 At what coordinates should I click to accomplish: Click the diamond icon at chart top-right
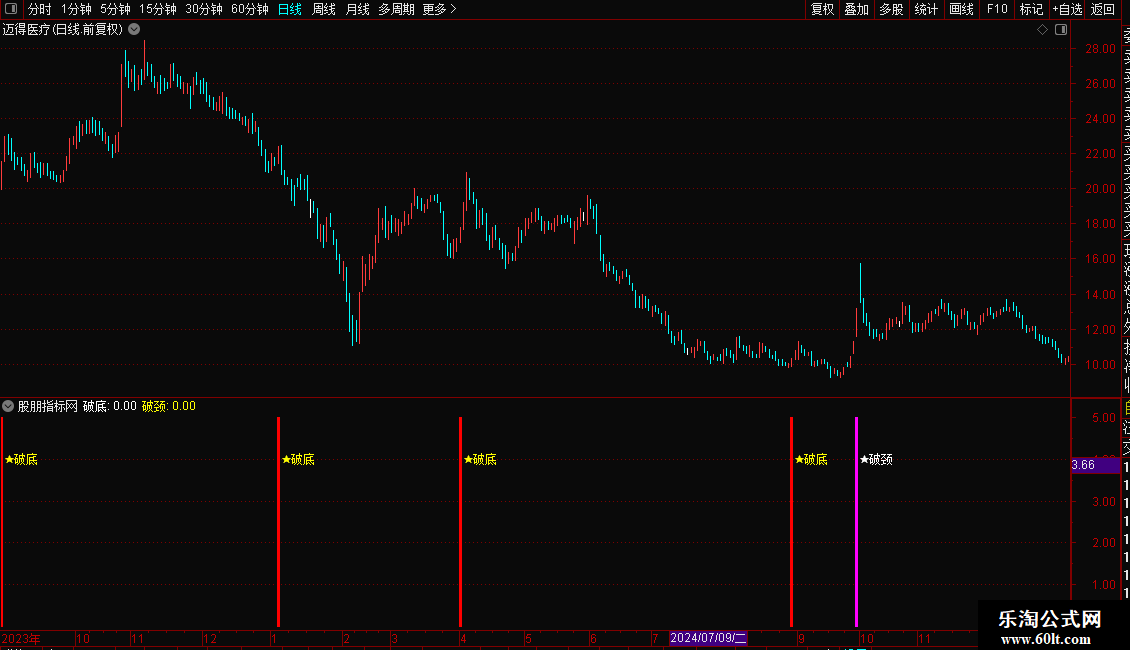coord(1042,30)
